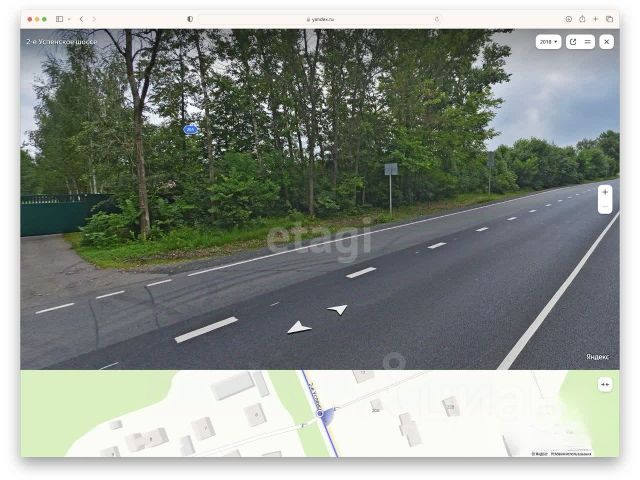The width and height of the screenshot is (640, 480).
Task: Open the panorama menu lines icon
Action: [x=588, y=42]
